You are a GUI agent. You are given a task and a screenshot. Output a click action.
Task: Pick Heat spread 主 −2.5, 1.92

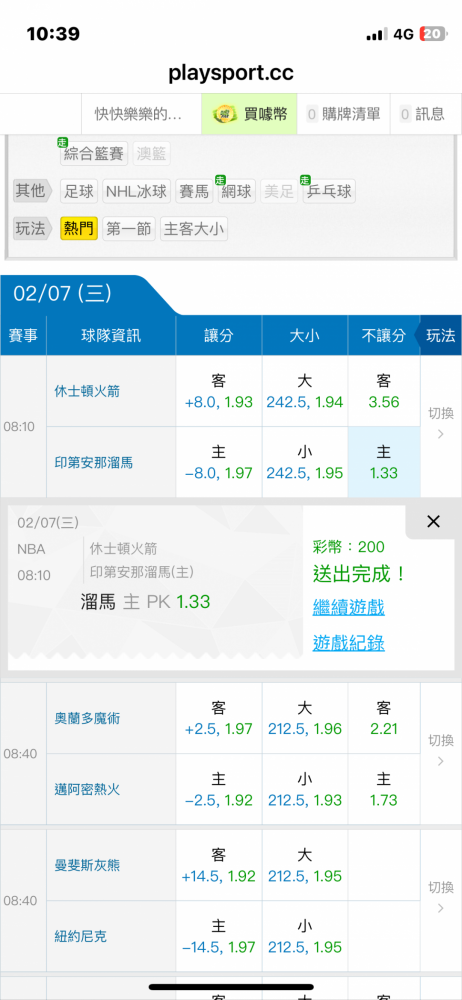(219, 790)
